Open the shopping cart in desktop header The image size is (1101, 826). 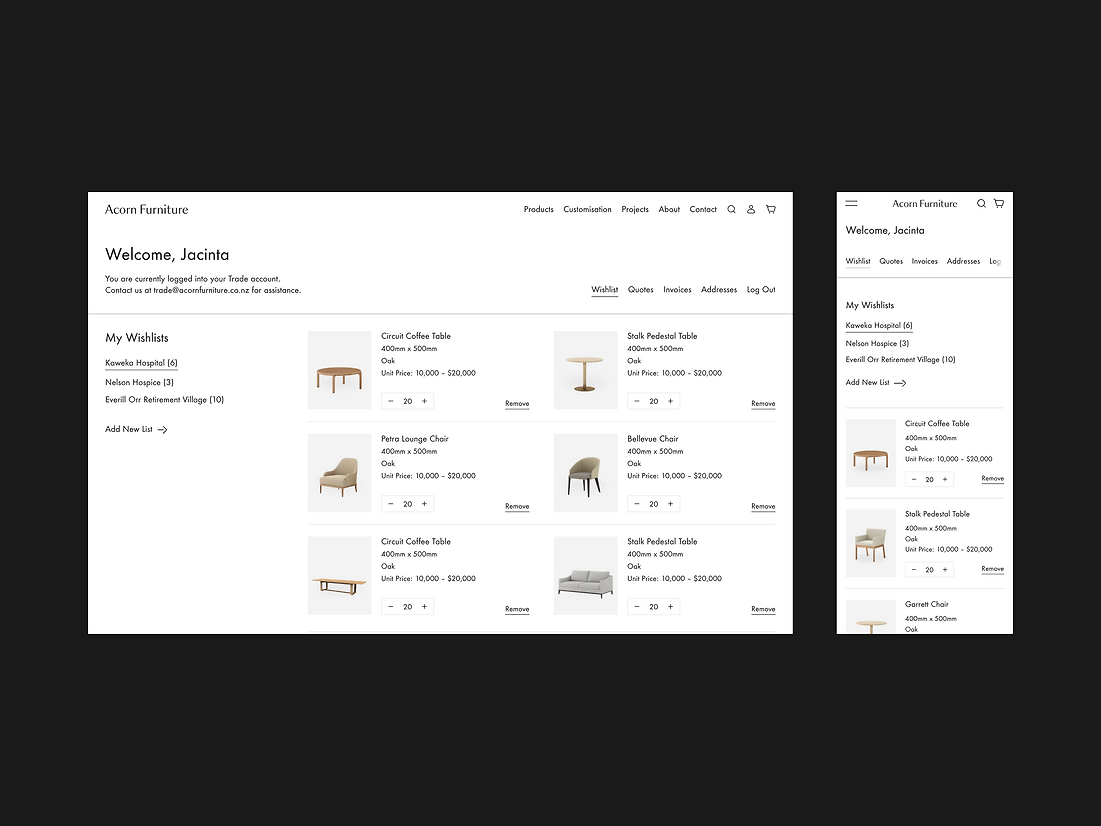pyautogui.click(x=770, y=210)
